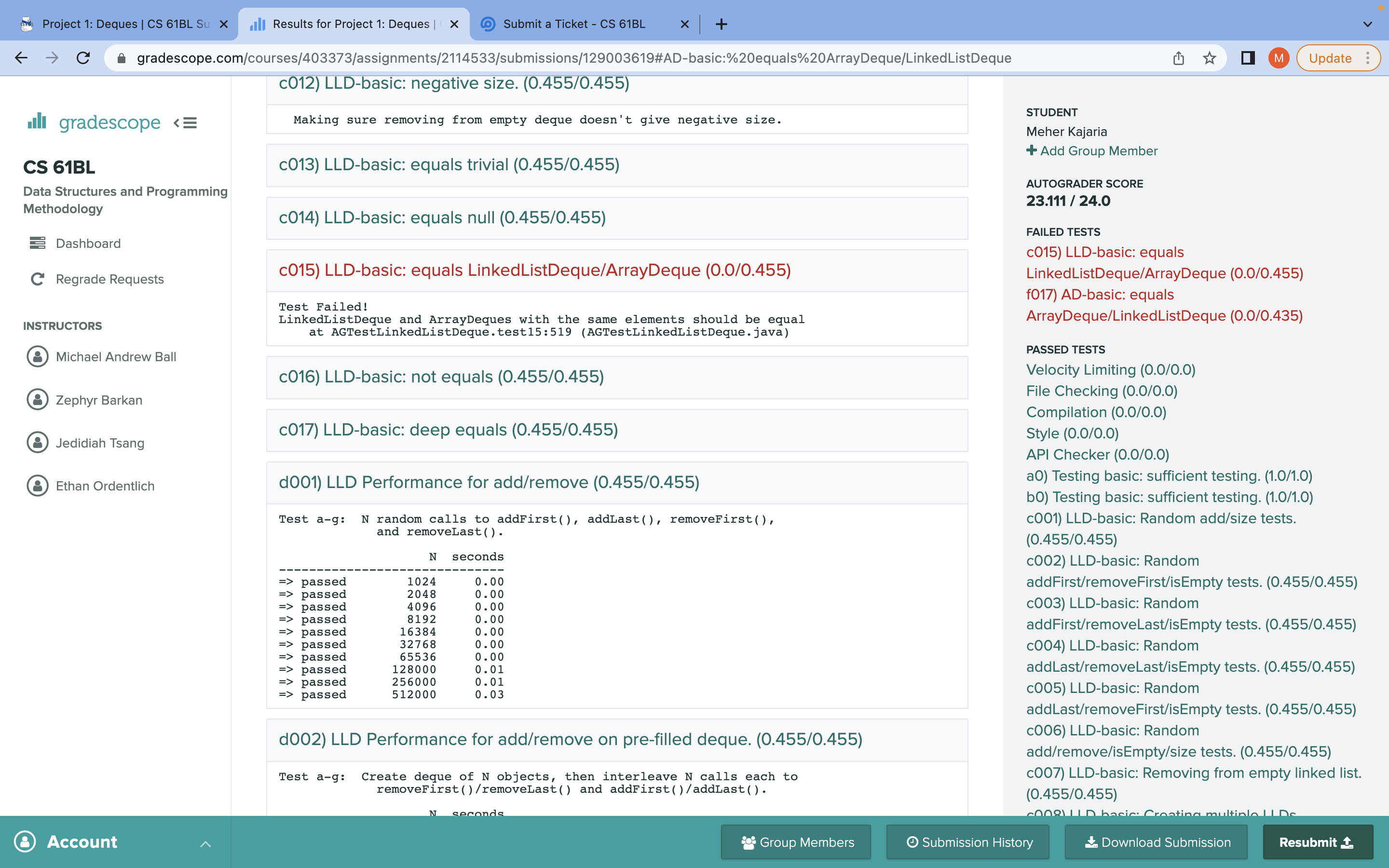Click the URL address bar field
This screenshot has height=868, width=1389.
pos(574,58)
